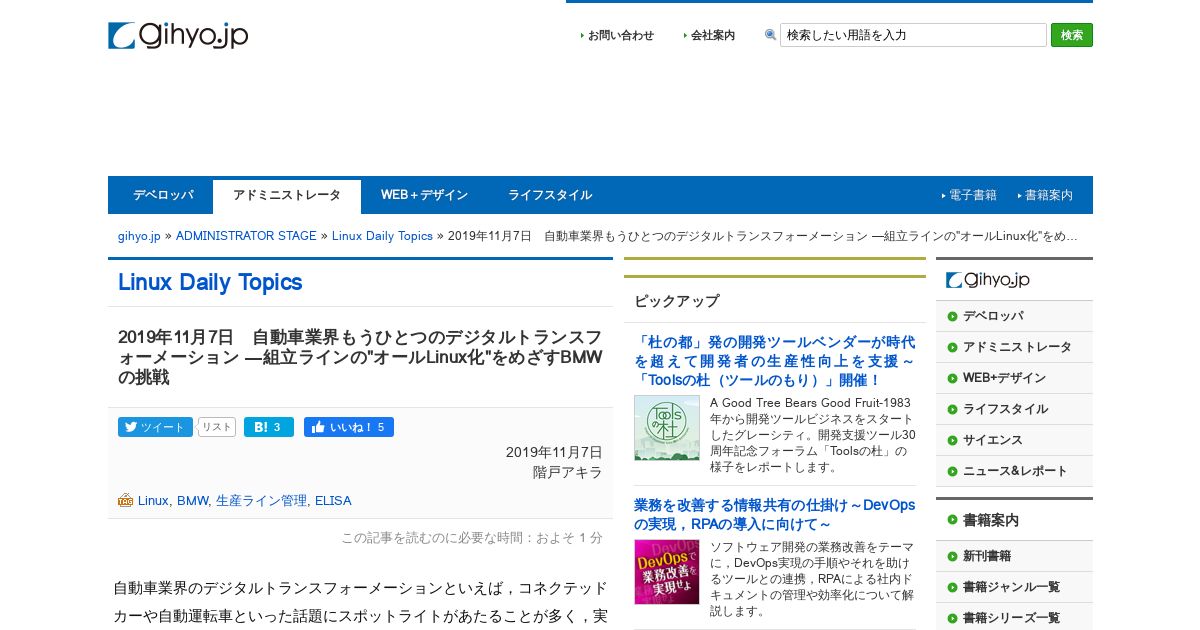Image resolution: width=1200 pixels, height=630 pixels.
Task: Switch to the ライフスタイル tab
Action: [550, 195]
